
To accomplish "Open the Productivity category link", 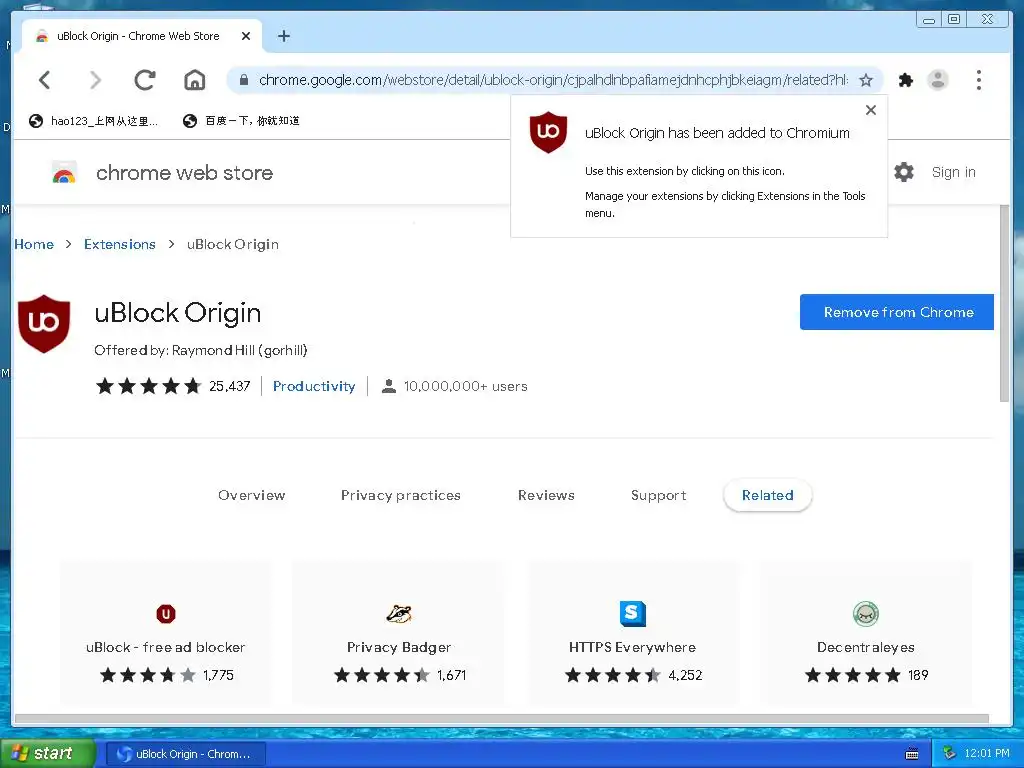I will click(x=314, y=386).
